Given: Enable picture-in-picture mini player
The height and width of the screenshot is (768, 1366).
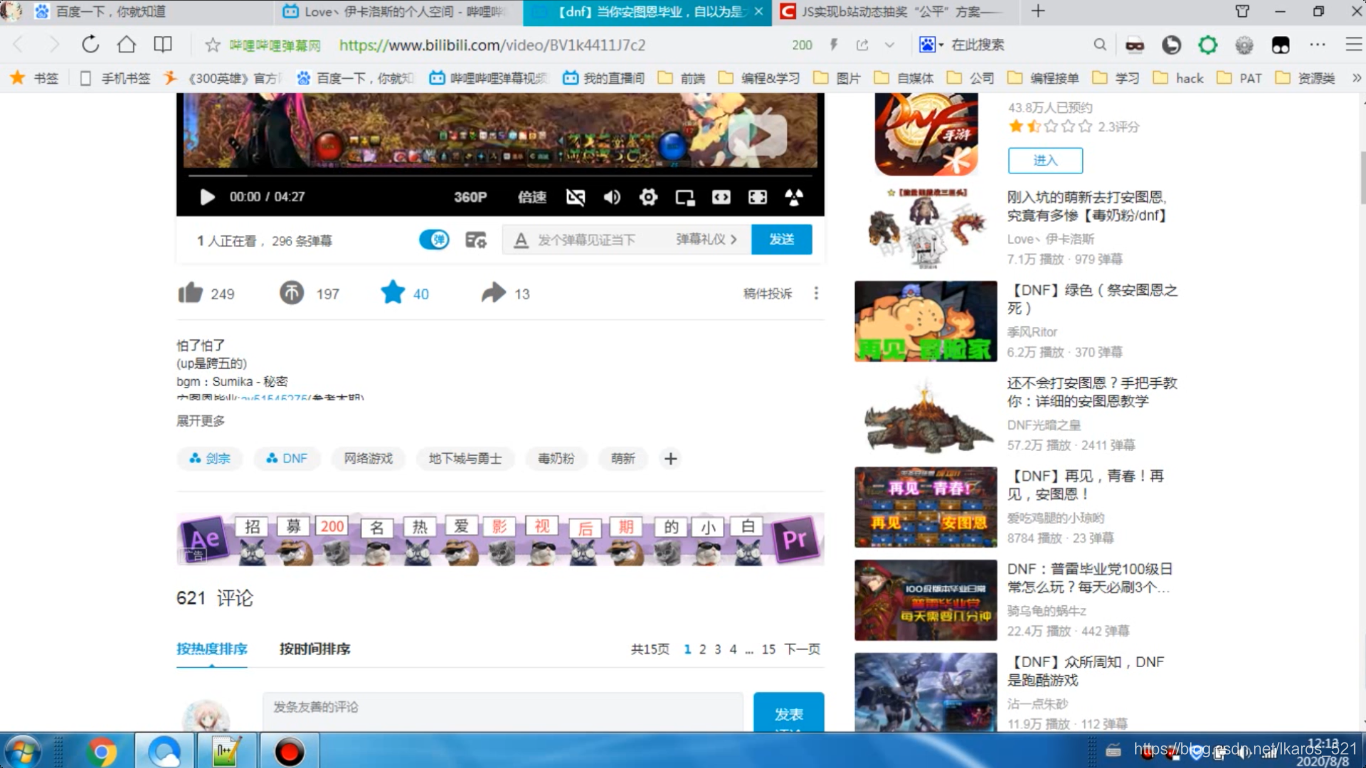Looking at the screenshot, I should 685,197.
